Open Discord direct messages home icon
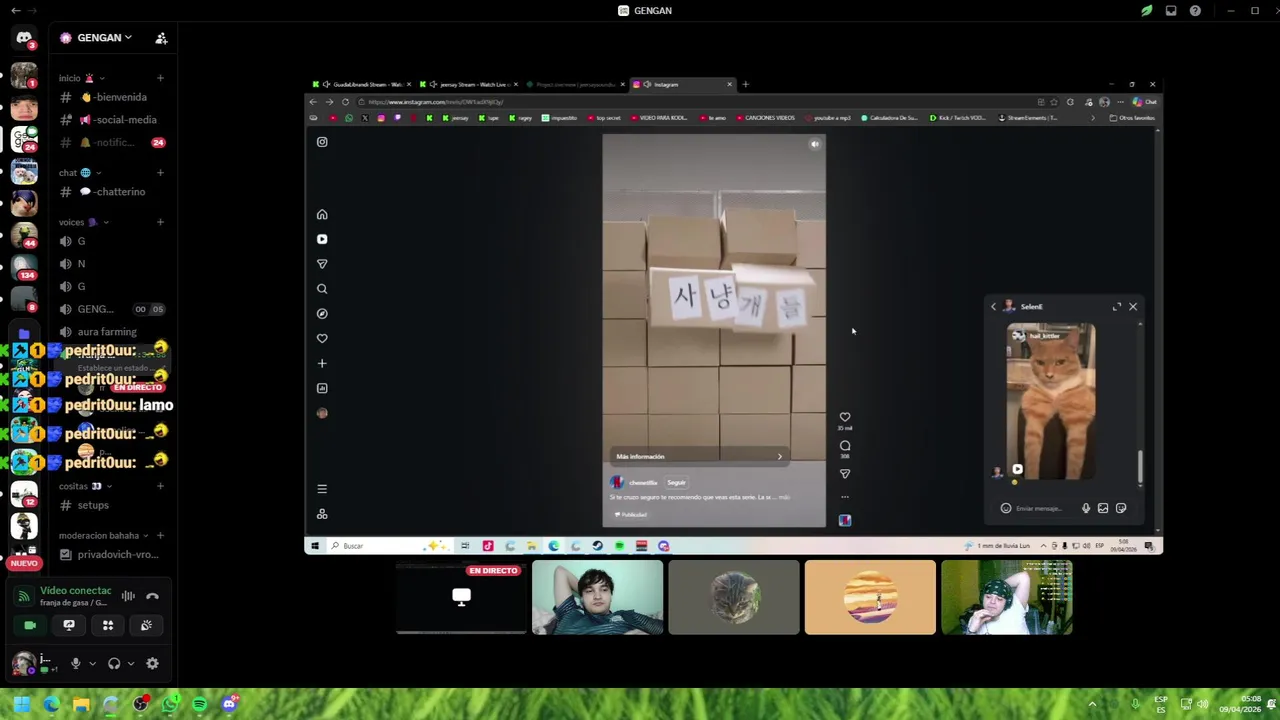 24,38
